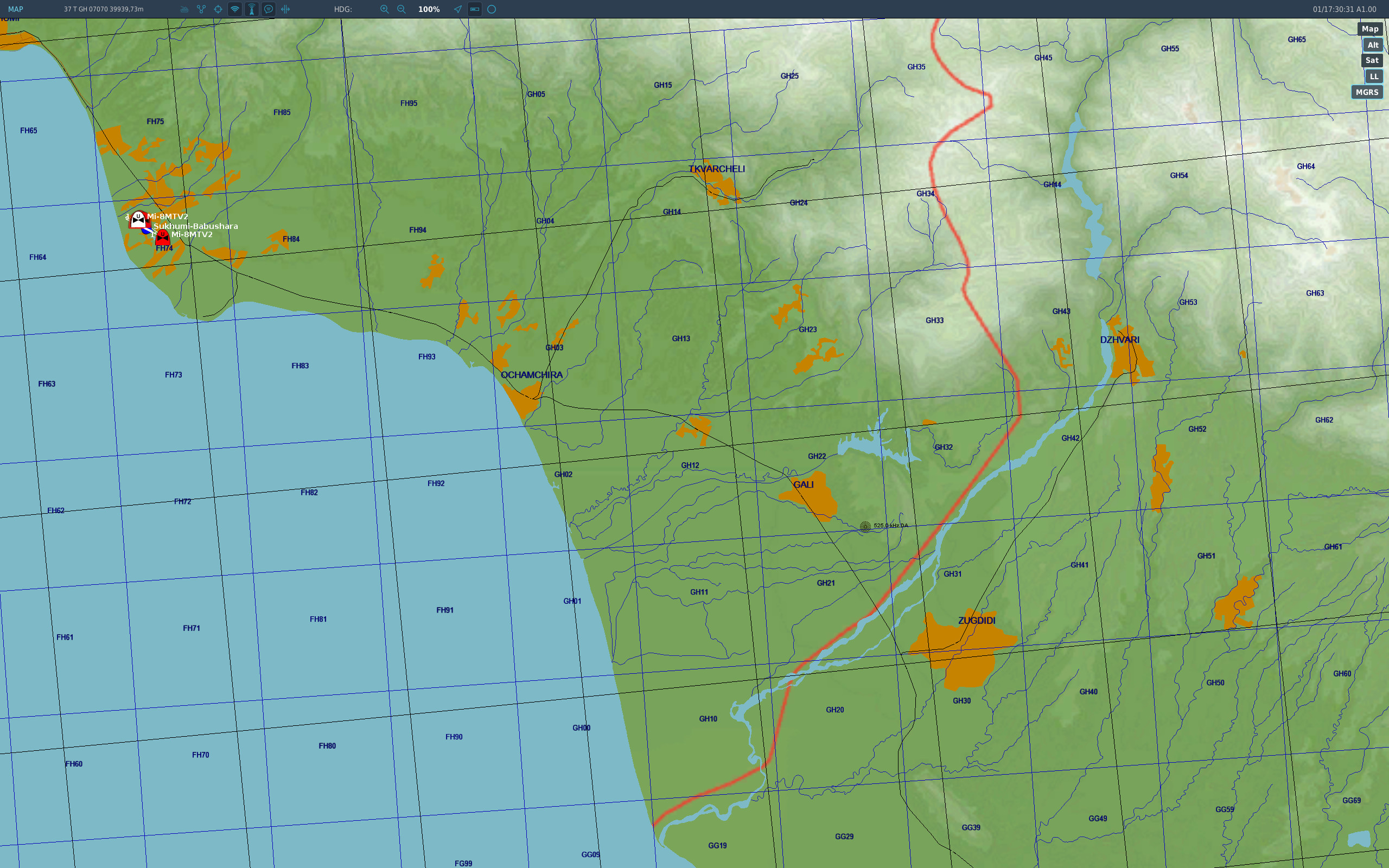Select MGRS coordinate format
1389x868 pixels.
[1367, 92]
